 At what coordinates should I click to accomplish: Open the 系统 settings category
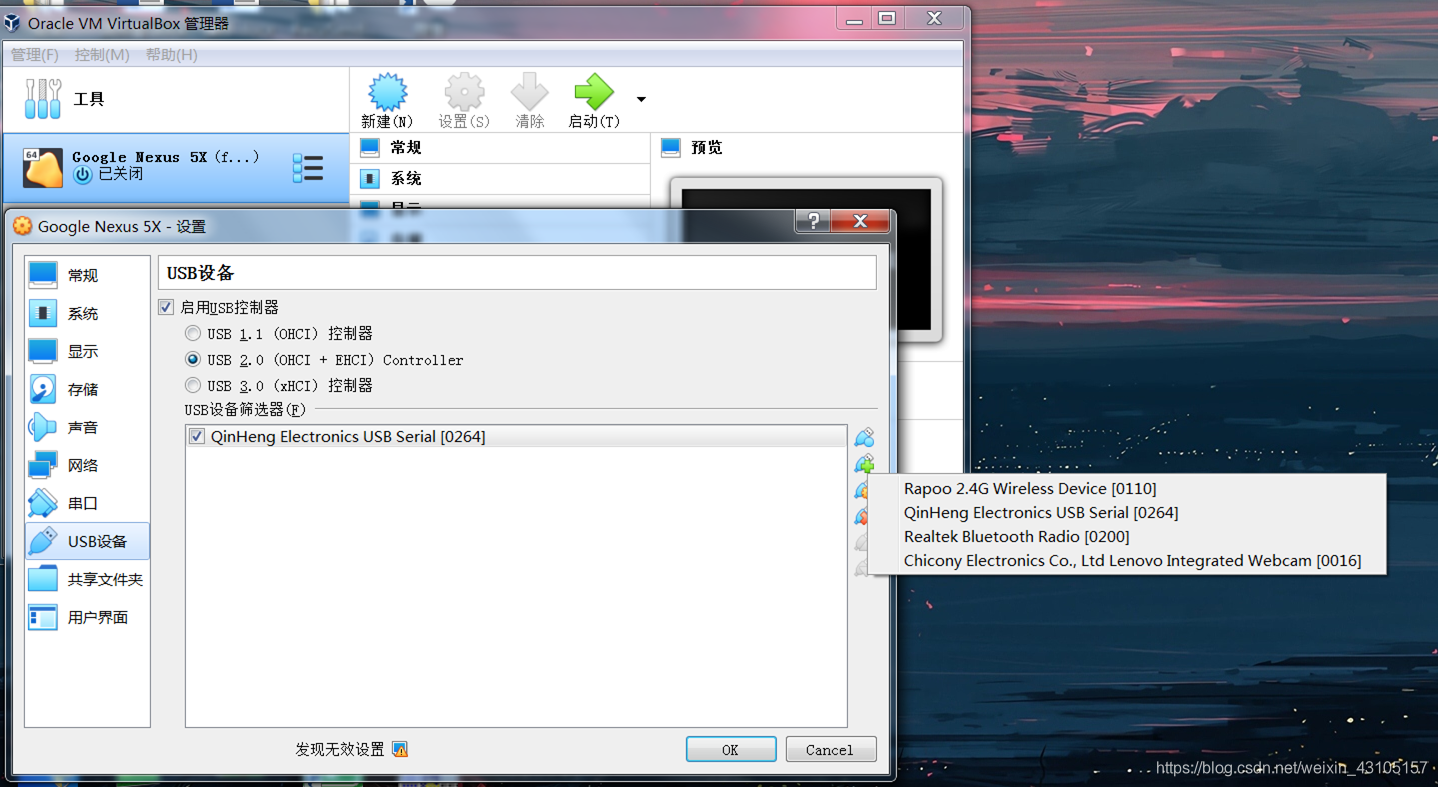87,313
